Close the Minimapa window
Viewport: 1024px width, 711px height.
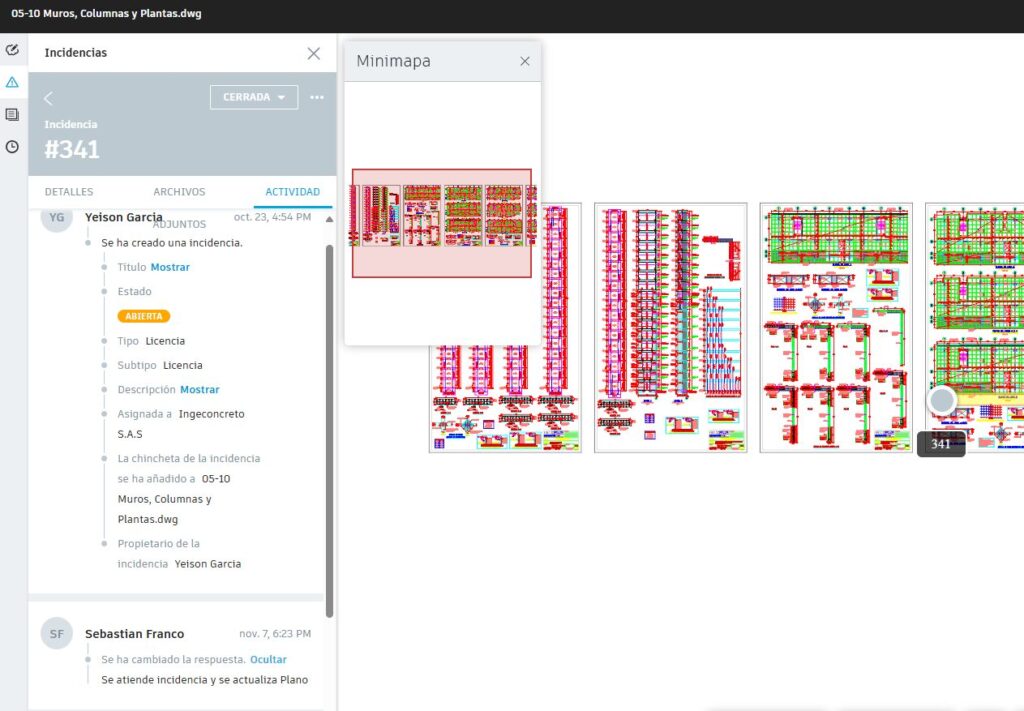[525, 61]
